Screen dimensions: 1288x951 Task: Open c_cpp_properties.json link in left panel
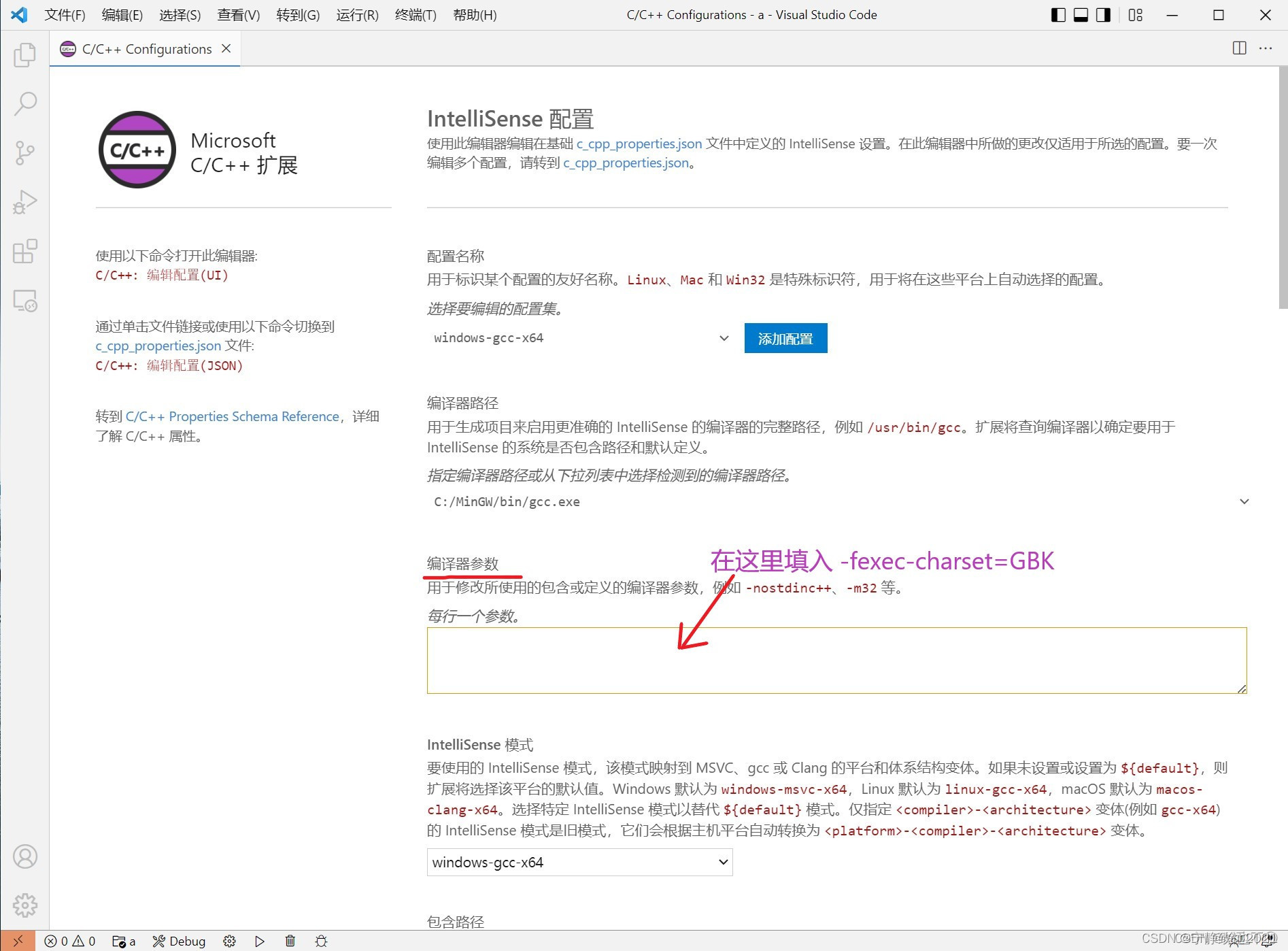pos(158,346)
